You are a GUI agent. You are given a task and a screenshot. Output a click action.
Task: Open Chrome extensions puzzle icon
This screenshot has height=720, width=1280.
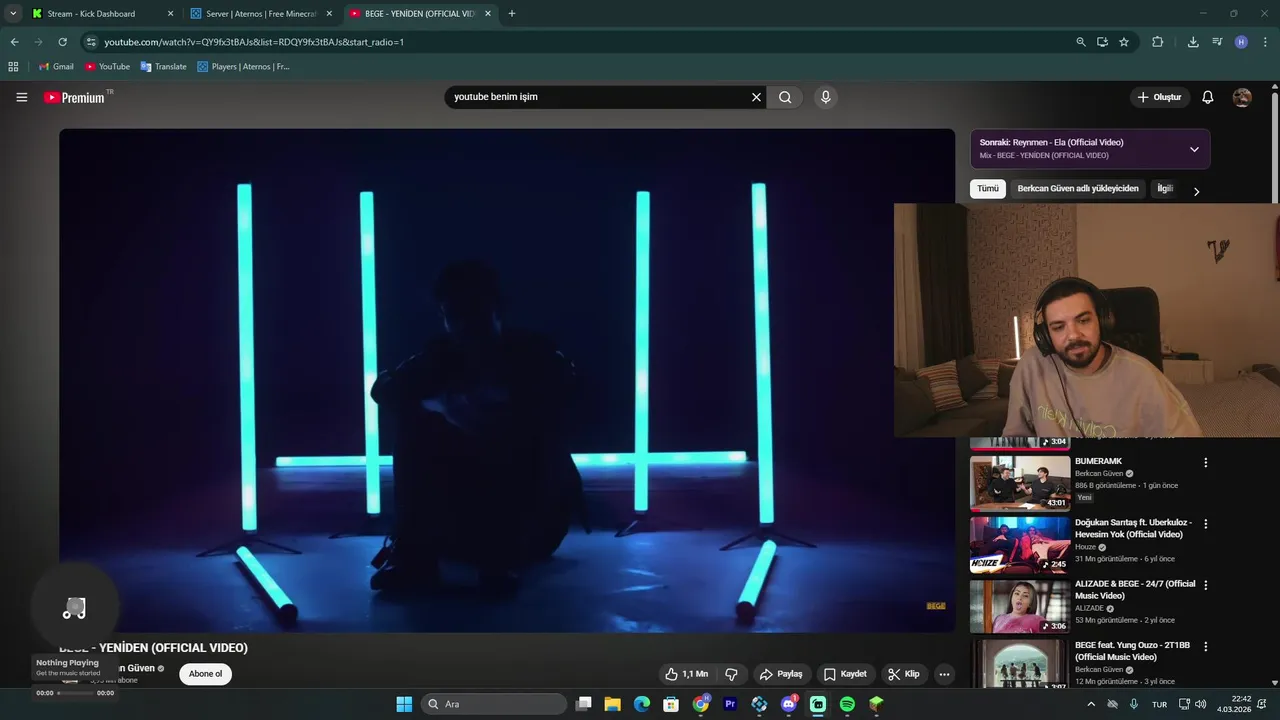[x=1158, y=42]
